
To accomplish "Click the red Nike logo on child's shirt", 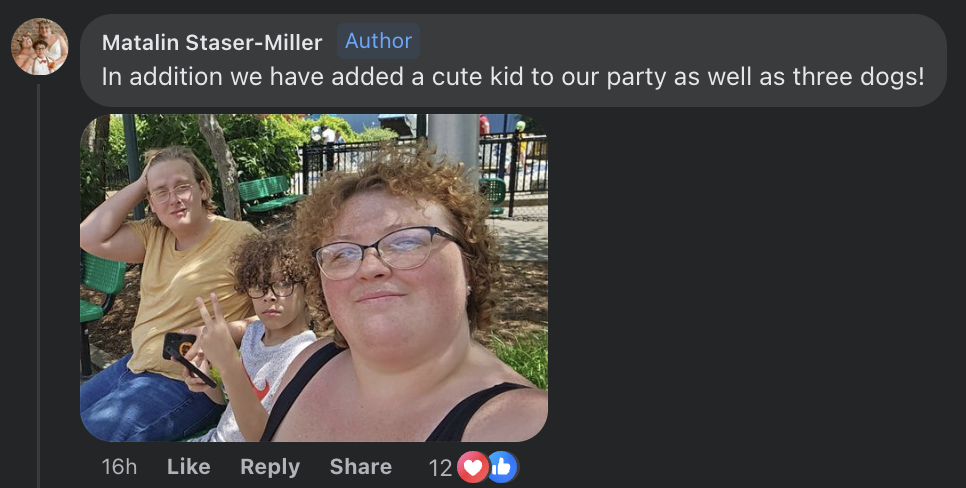I will (259, 388).
